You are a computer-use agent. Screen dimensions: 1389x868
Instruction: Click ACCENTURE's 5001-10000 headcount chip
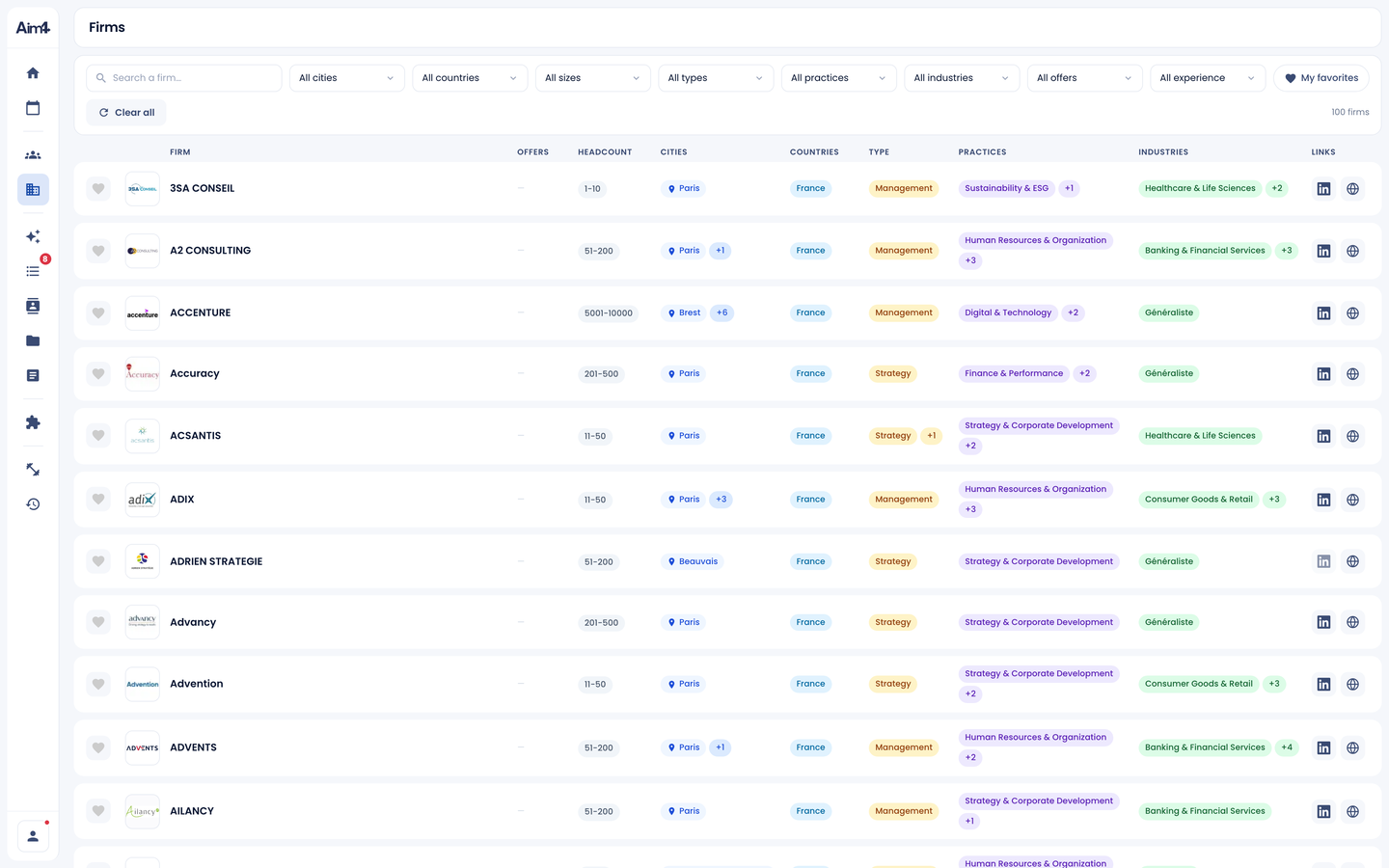click(609, 313)
